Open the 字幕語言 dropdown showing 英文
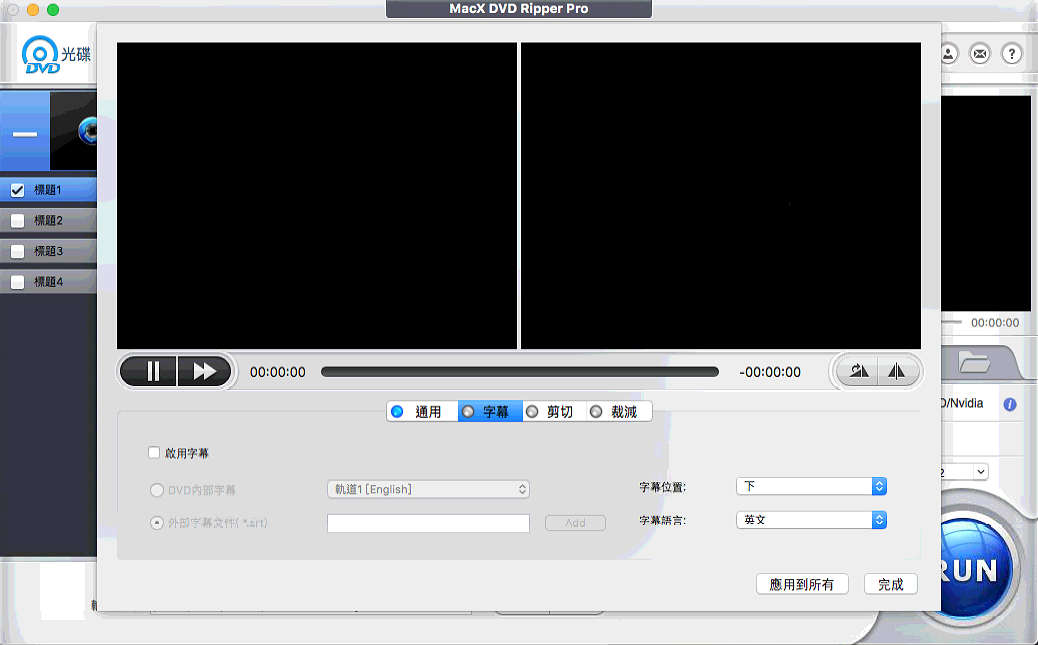Screen dimensions: 1038x645 tap(811, 520)
